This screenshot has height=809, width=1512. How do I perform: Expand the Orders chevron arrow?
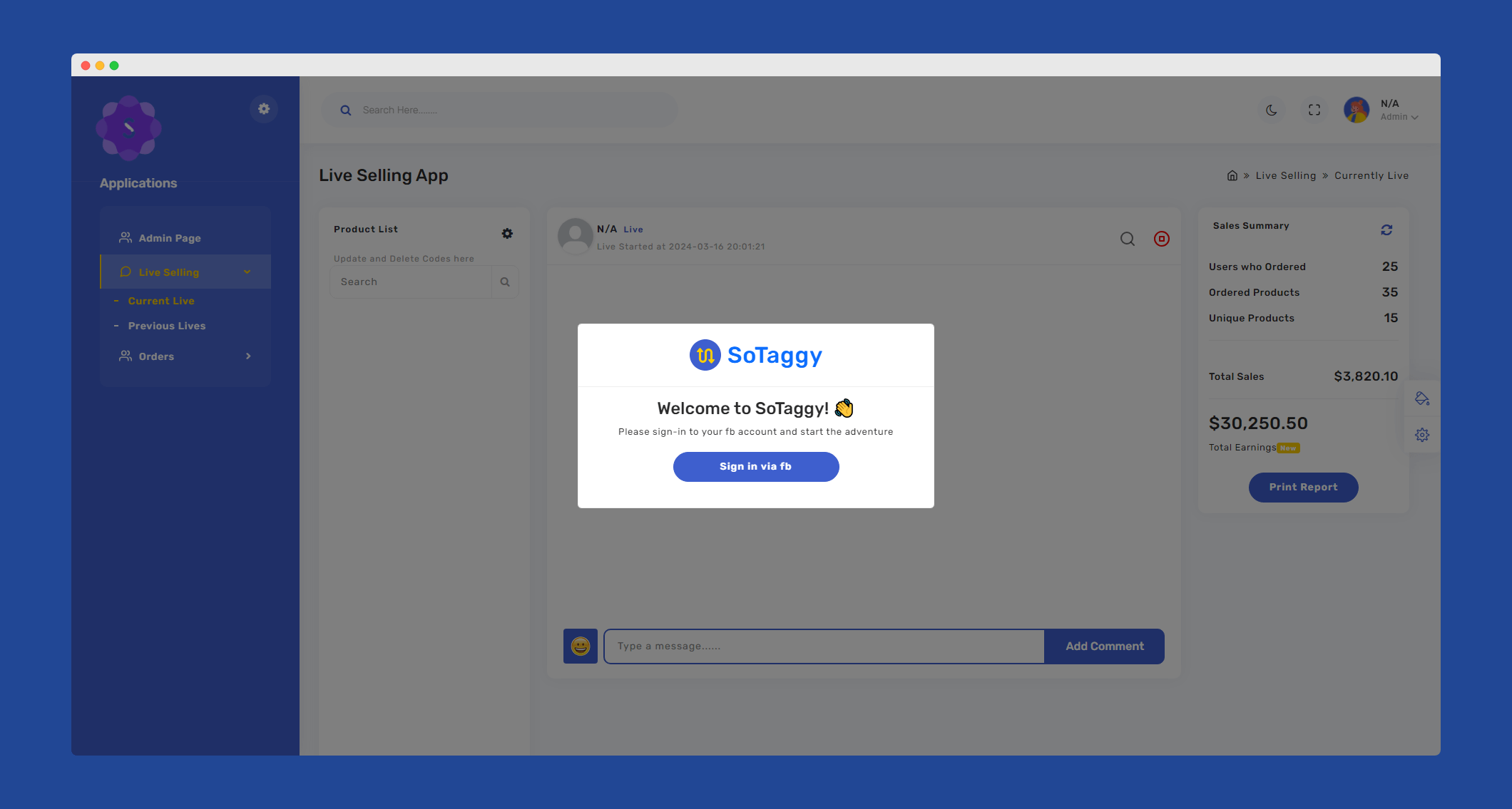[248, 356]
